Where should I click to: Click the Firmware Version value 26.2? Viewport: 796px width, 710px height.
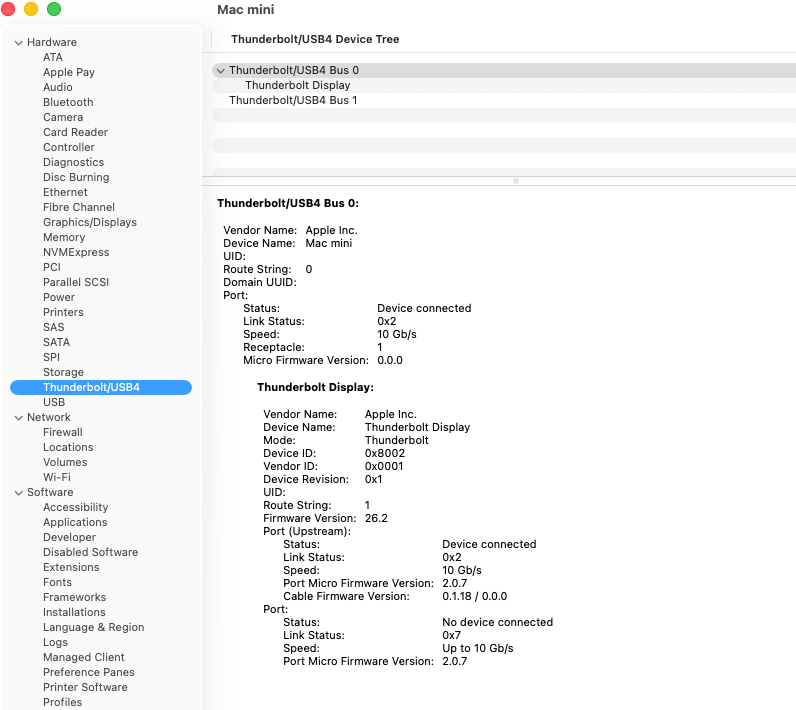pos(376,518)
